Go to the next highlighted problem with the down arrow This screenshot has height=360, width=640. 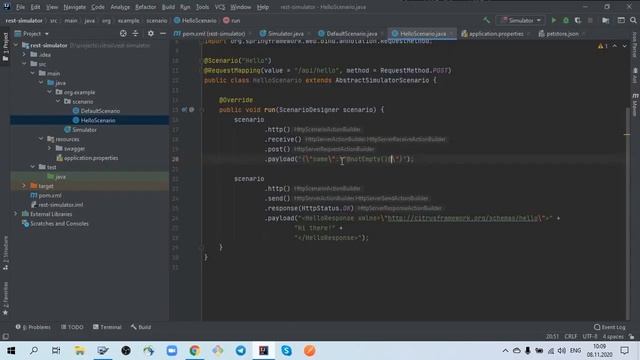coord(624,46)
